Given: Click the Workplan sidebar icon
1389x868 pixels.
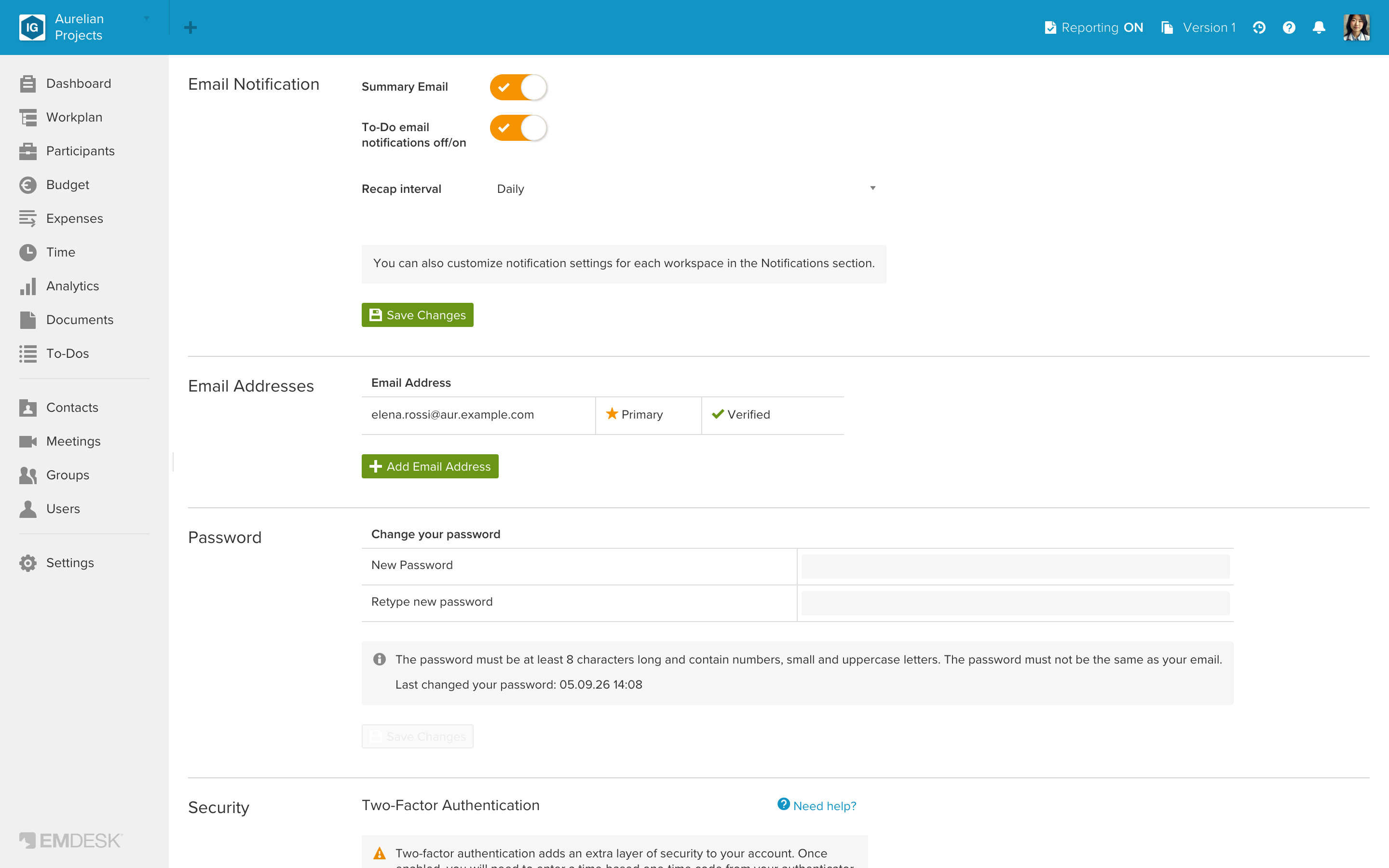Looking at the screenshot, I should 27,118.
